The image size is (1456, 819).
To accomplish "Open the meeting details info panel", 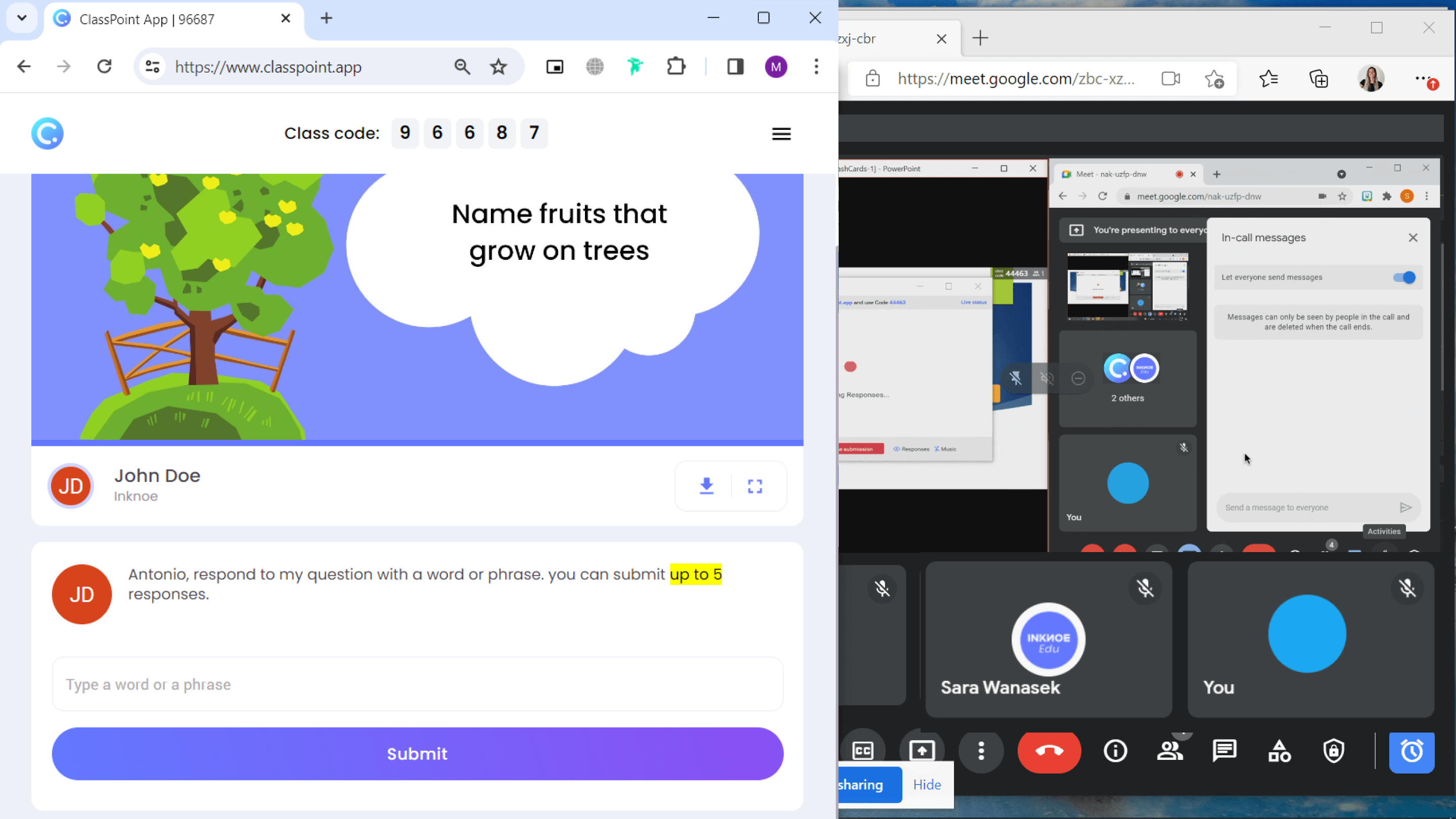I will [1115, 752].
